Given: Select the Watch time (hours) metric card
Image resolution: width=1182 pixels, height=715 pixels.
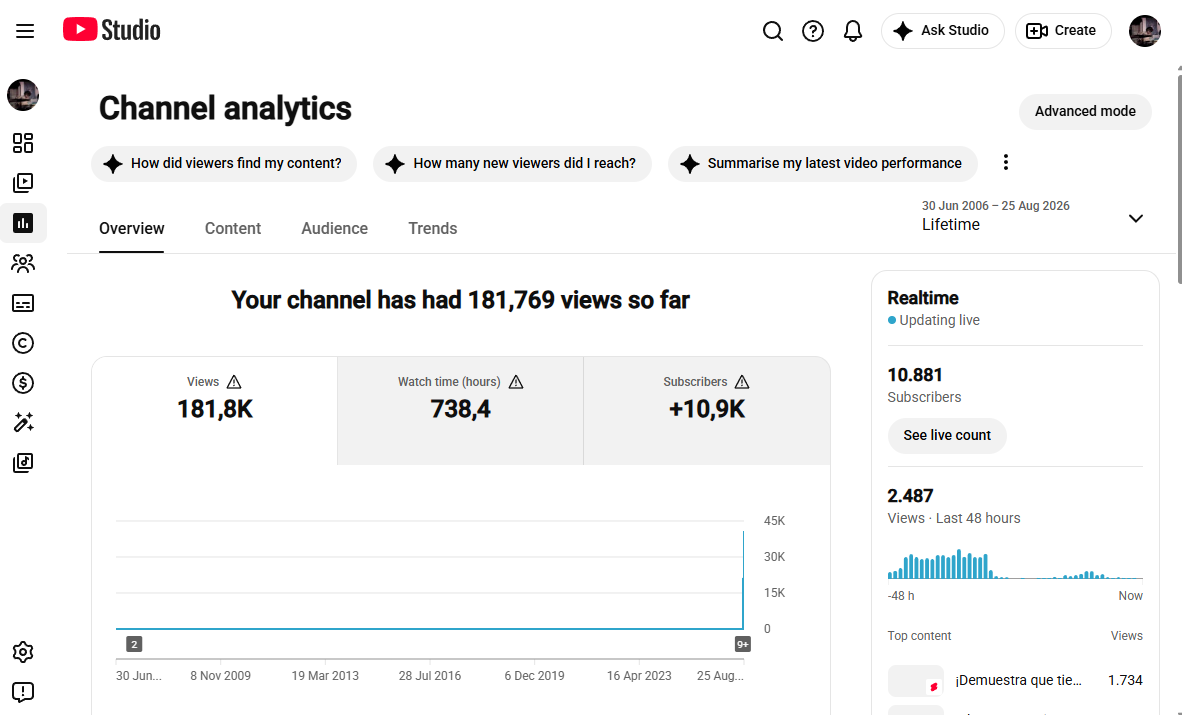Looking at the screenshot, I should (x=461, y=411).
